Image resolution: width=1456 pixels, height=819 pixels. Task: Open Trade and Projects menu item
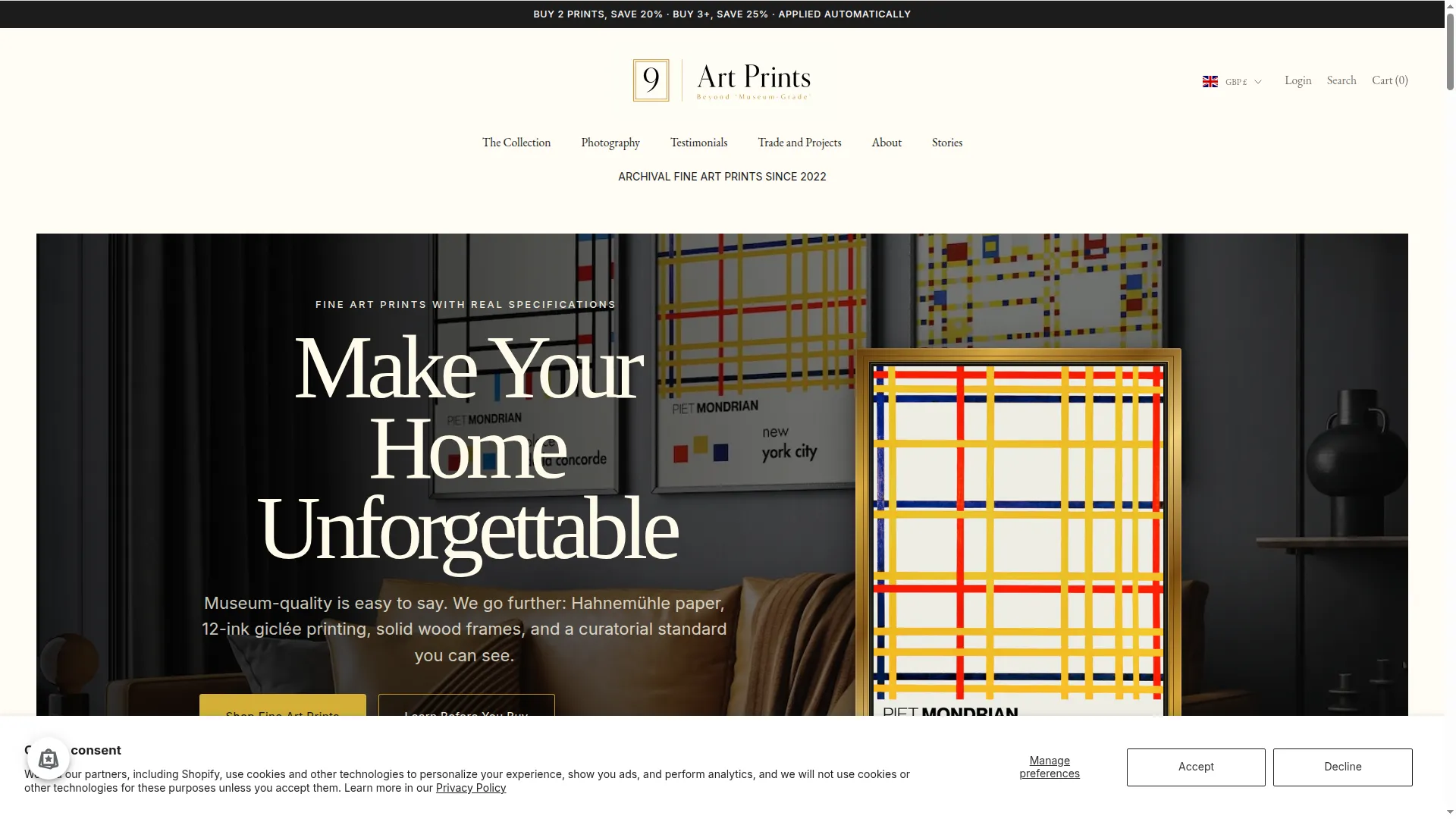click(x=799, y=143)
